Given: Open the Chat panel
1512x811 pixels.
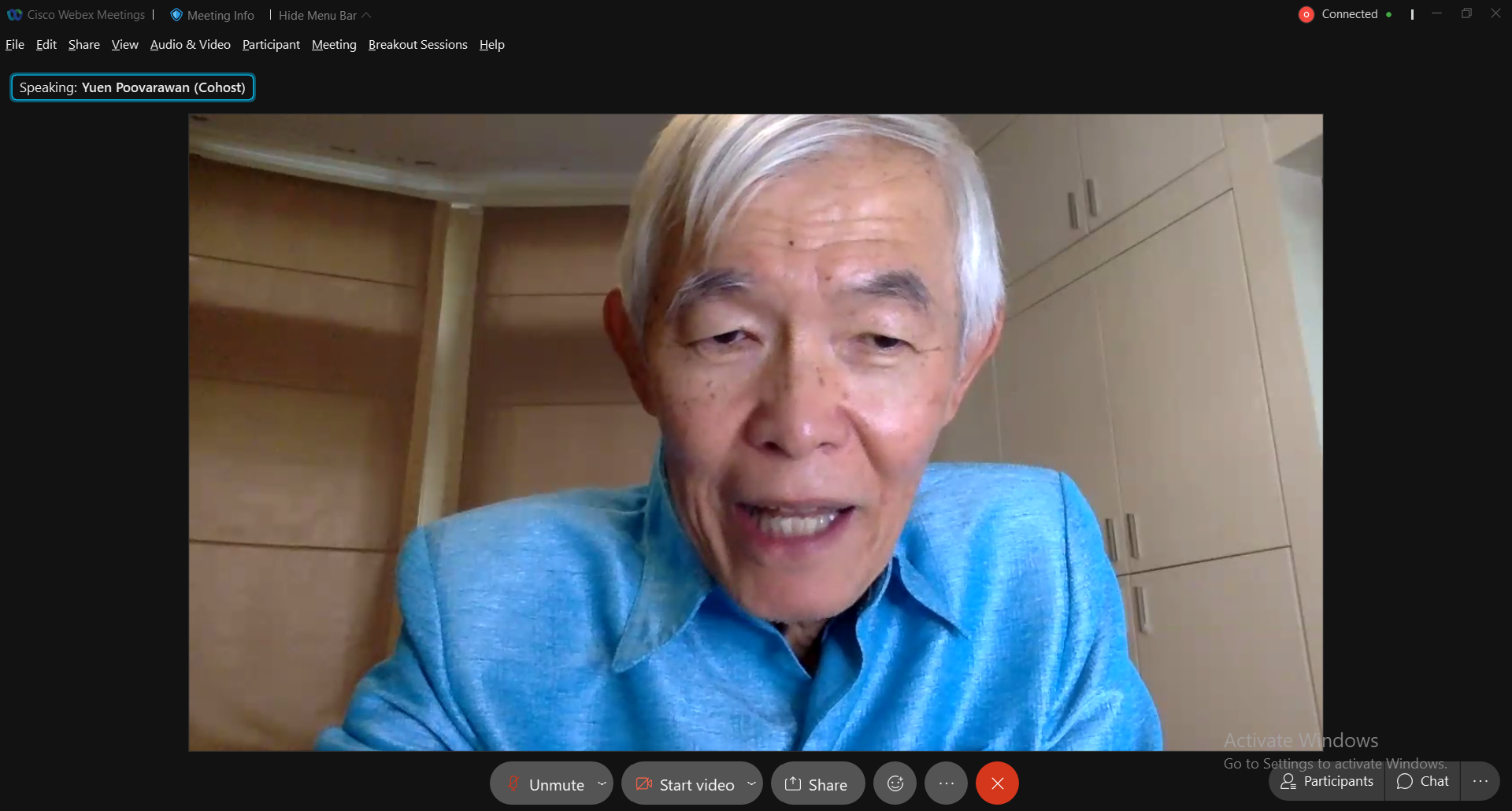Looking at the screenshot, I should tap(1422, 781).
